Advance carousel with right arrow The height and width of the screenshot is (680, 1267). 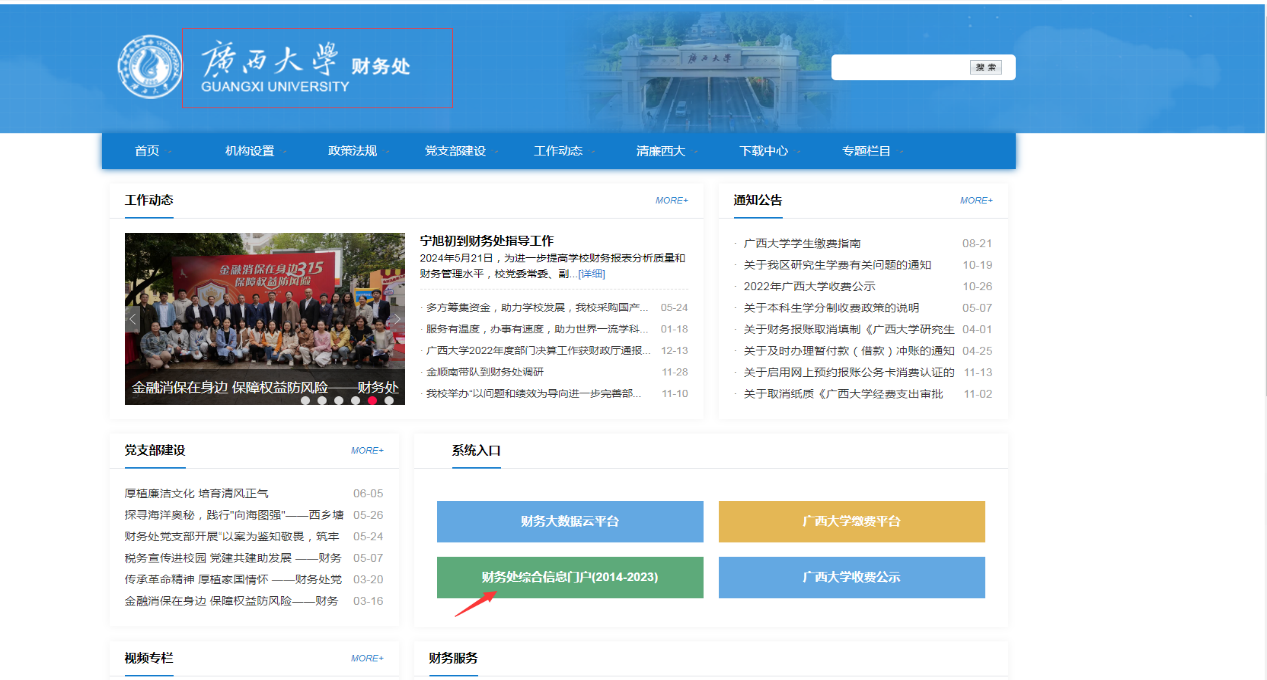pos(396,319)
